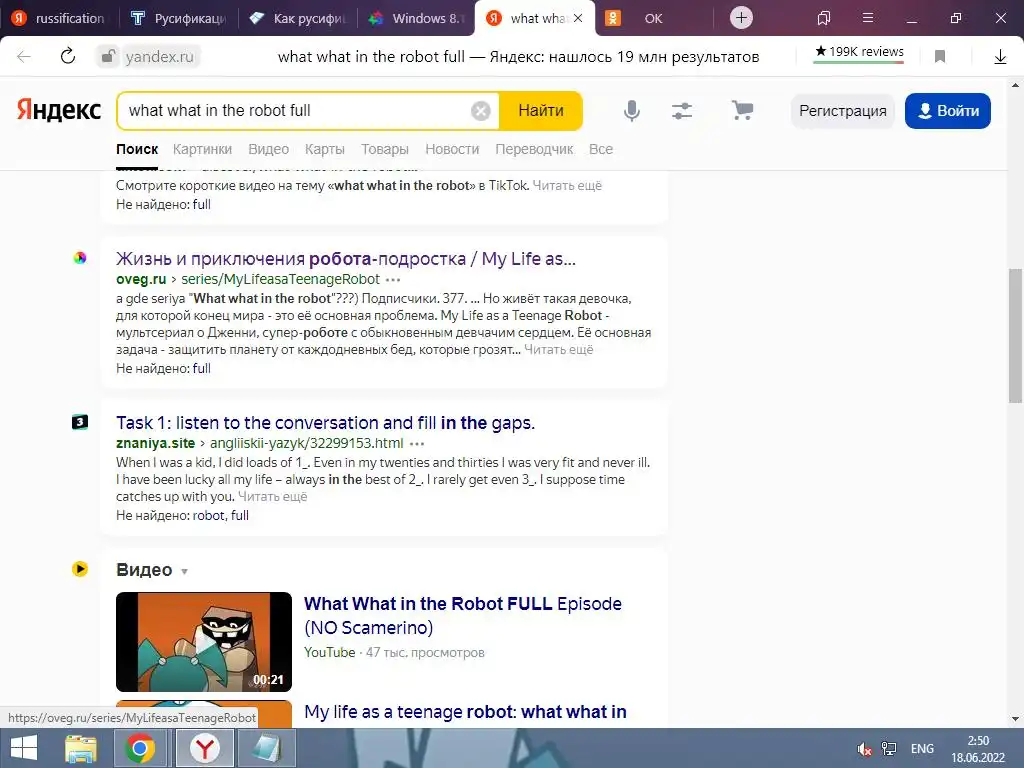Click the oveg.ru result favicon
The width and height of the screenshot is (1024, 768).
[80, 258]
